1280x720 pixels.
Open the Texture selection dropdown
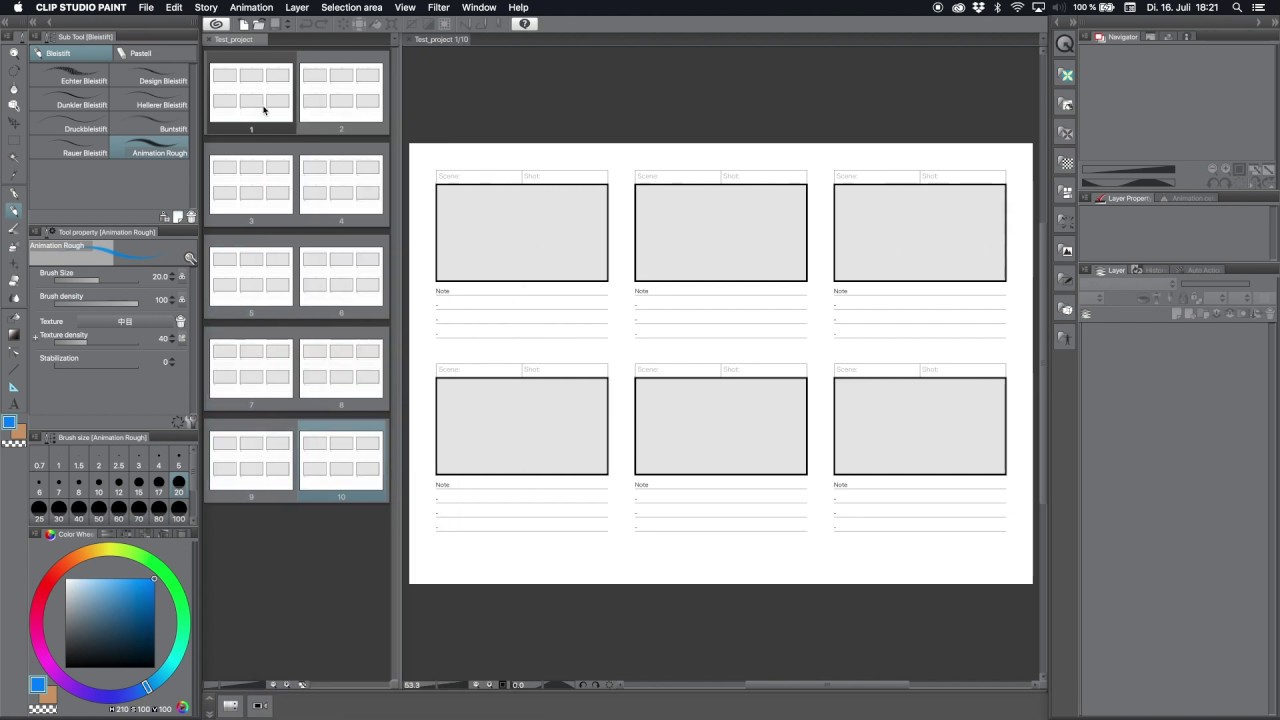click(125, 322)
